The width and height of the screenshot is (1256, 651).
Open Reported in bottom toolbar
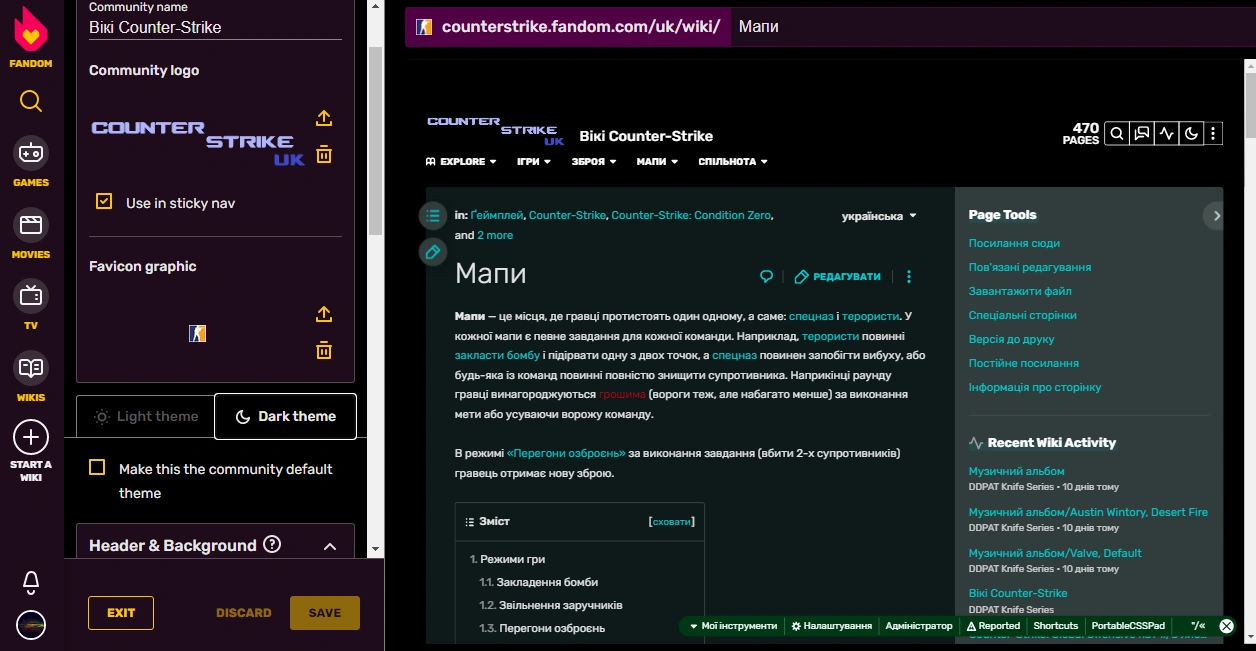click(x=993, y=626)
